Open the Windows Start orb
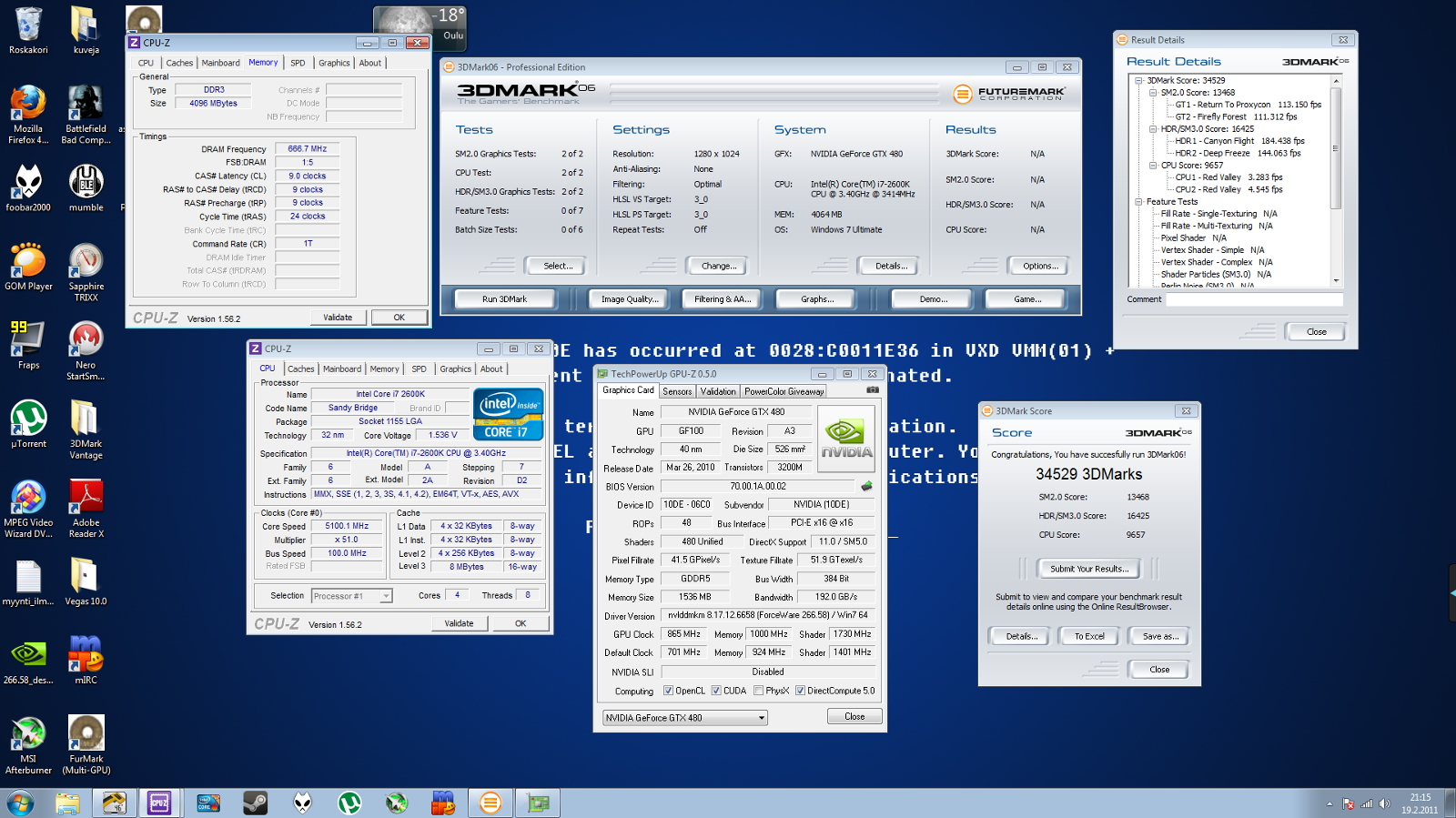This screenshot has height=818, width=1456. (20, 803)
